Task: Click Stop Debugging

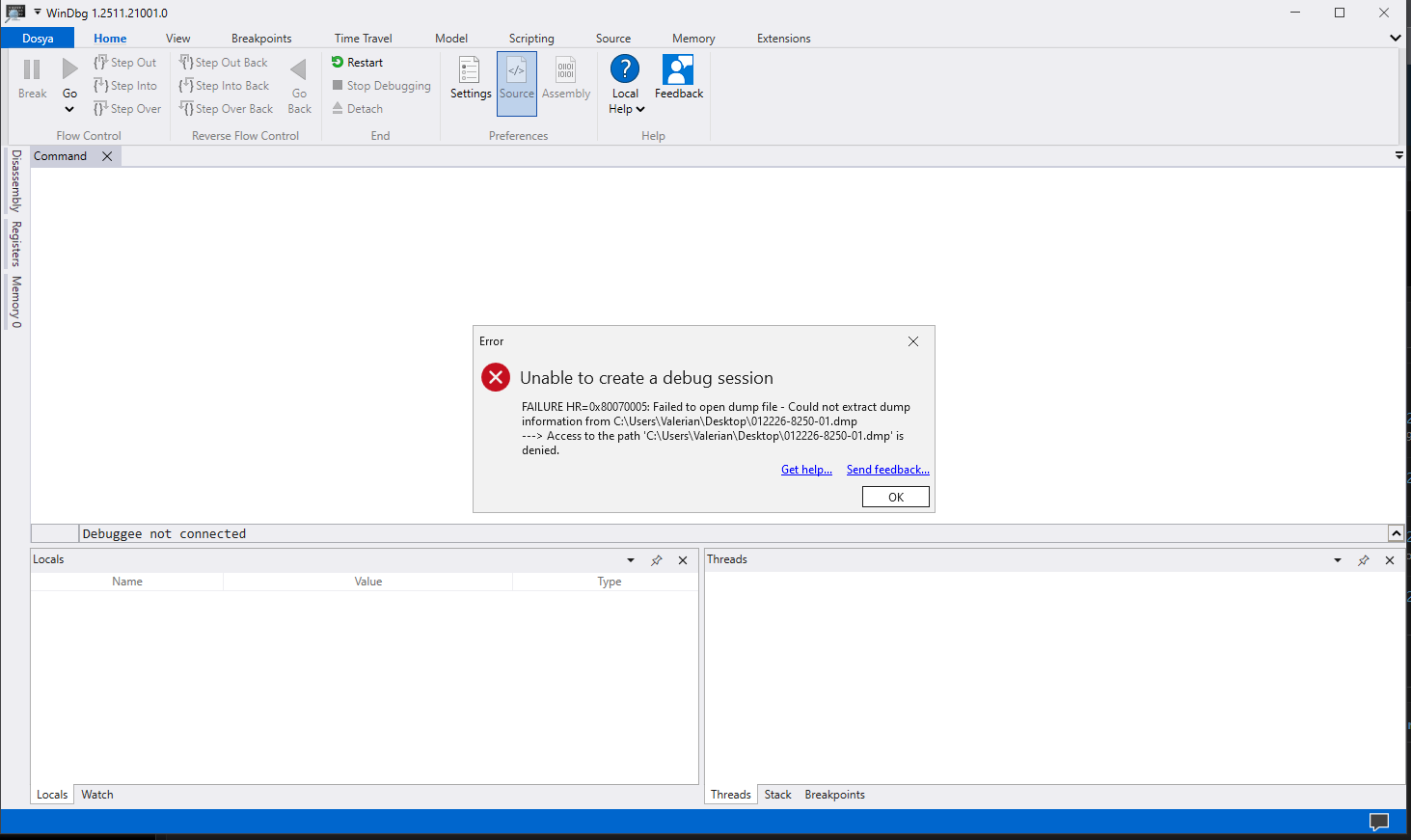Action: pyautogui.click(x=381, y=86)
